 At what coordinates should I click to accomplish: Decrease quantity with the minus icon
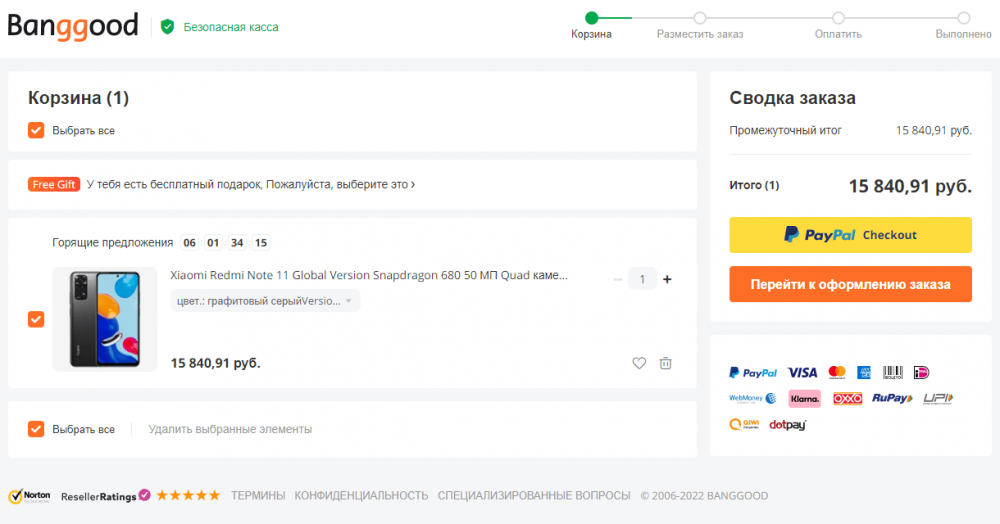[x=617, y=279]
